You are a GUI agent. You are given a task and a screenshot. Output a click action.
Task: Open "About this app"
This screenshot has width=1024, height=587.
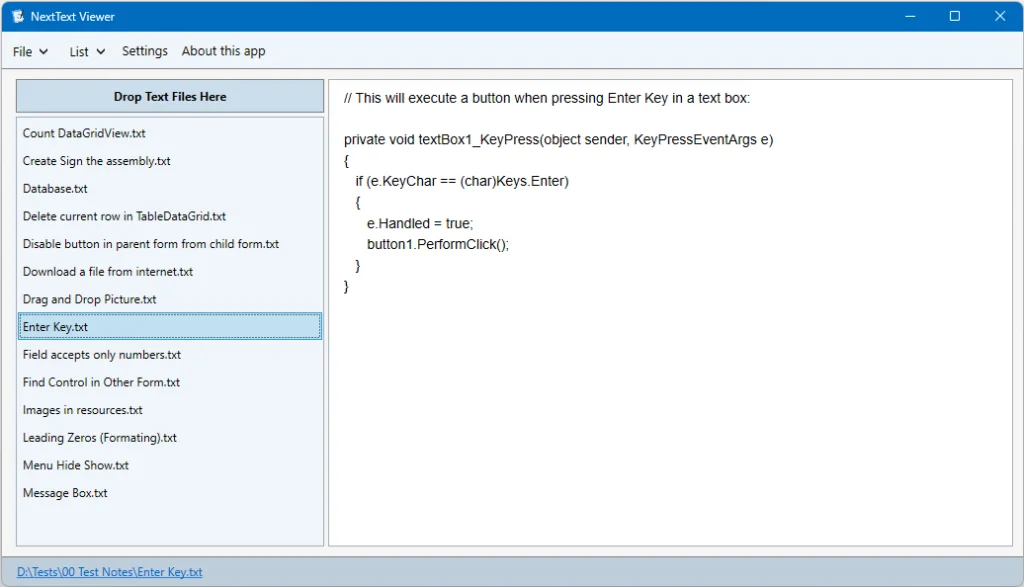tap(223, 51)
